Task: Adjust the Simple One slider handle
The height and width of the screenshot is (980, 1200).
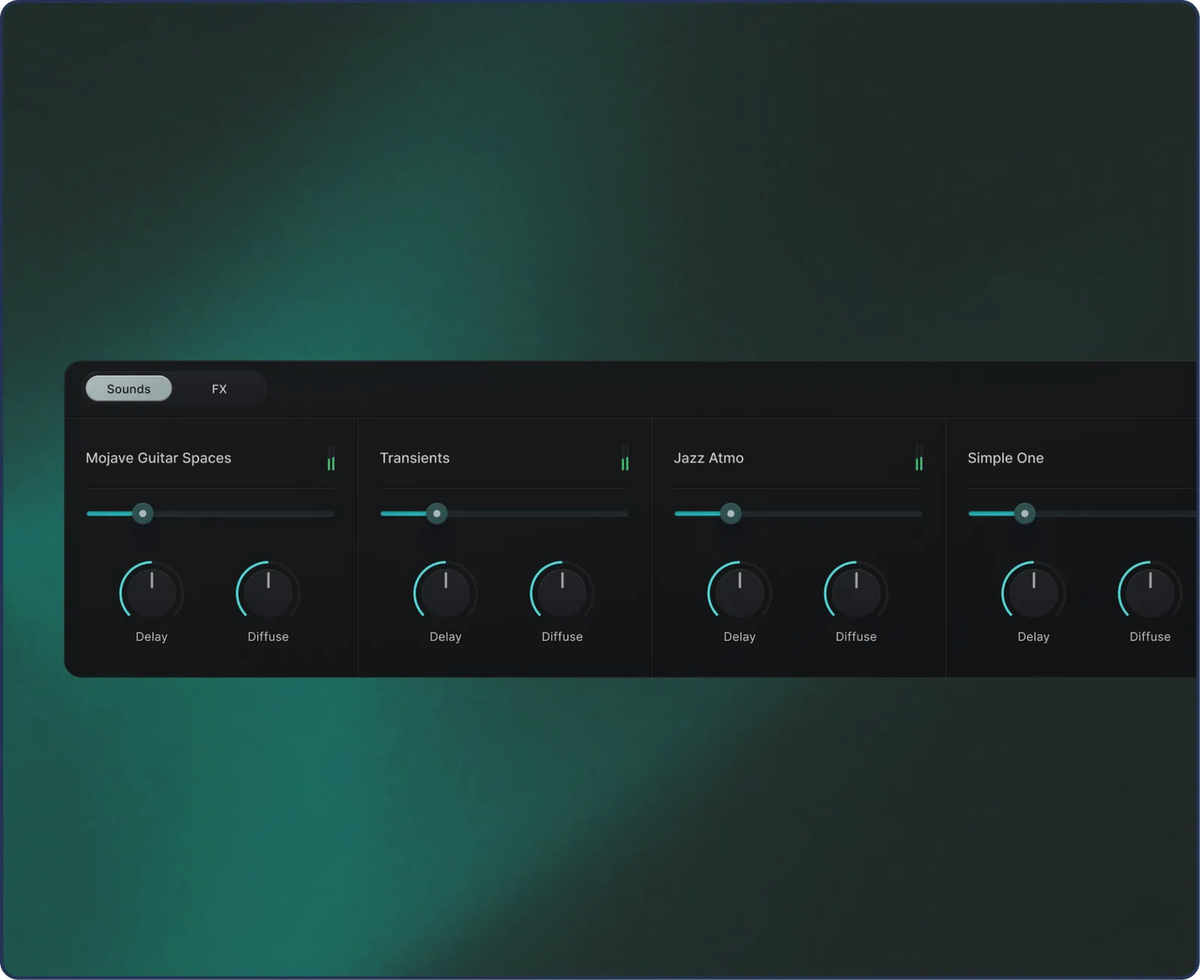Action: pos(1025,513)
